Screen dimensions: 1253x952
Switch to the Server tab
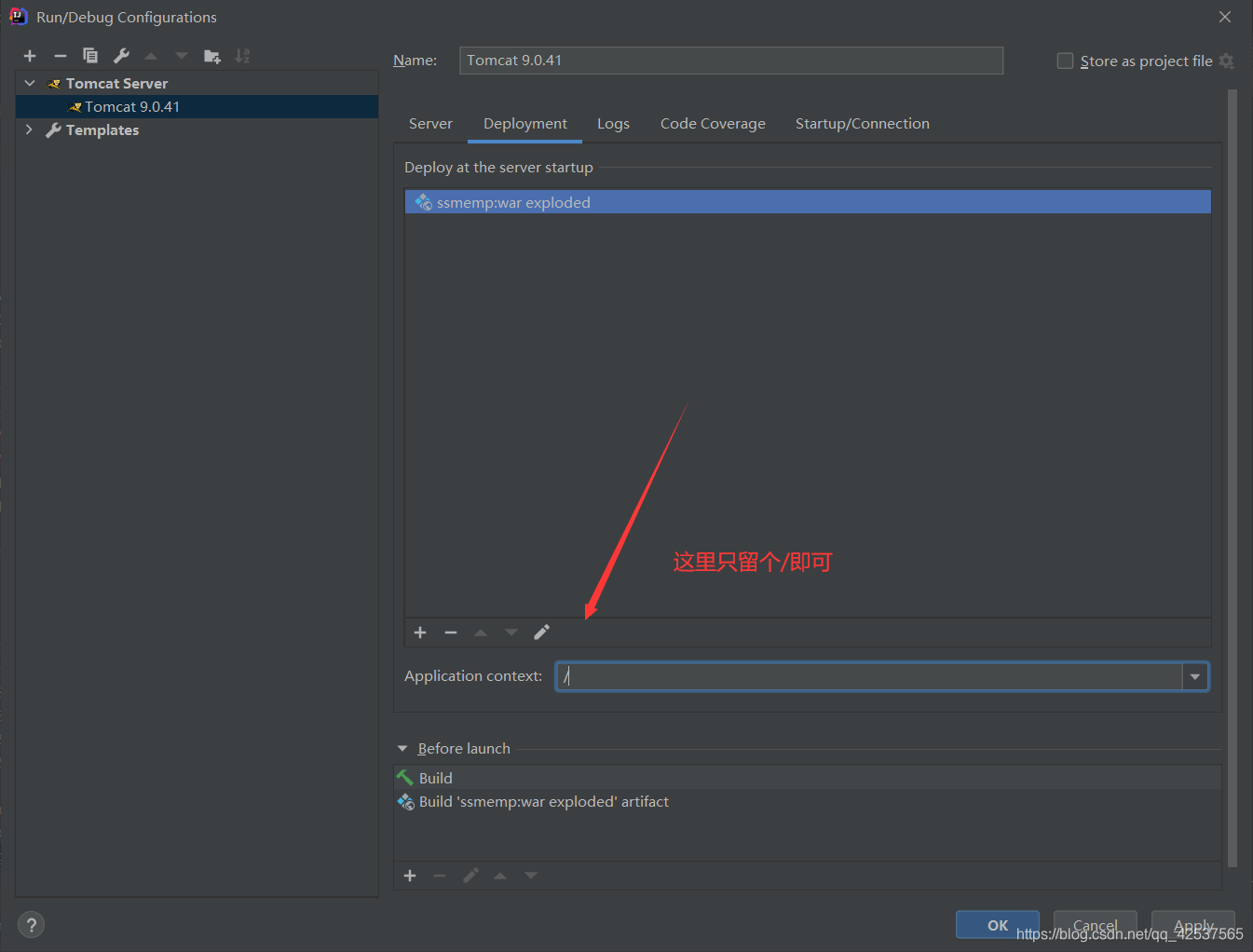430,124
